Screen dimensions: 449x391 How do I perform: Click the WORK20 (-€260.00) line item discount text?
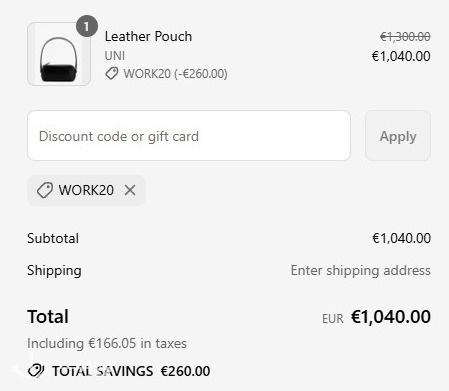(175, 74)
